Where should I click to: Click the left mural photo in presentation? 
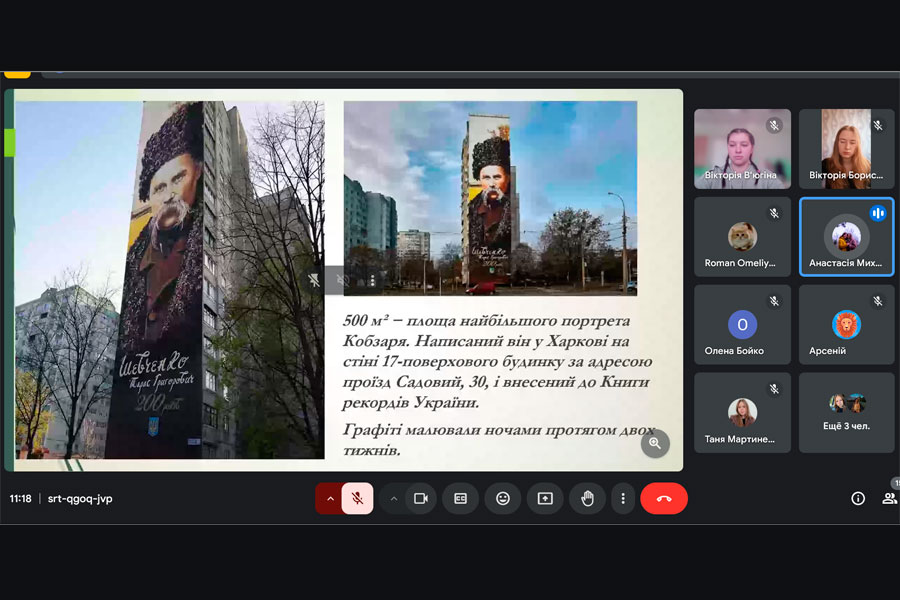point(169,280)
